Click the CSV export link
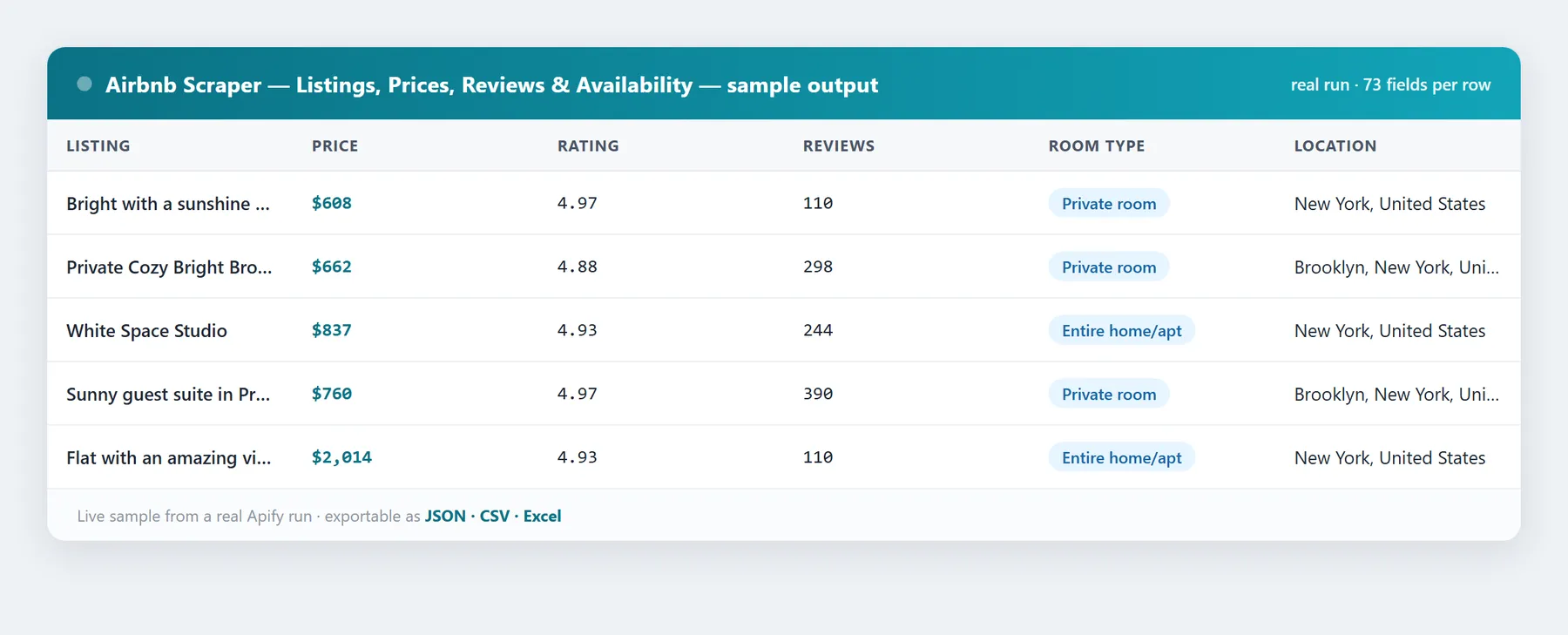1568x635 pixels. tap(495, 516)
